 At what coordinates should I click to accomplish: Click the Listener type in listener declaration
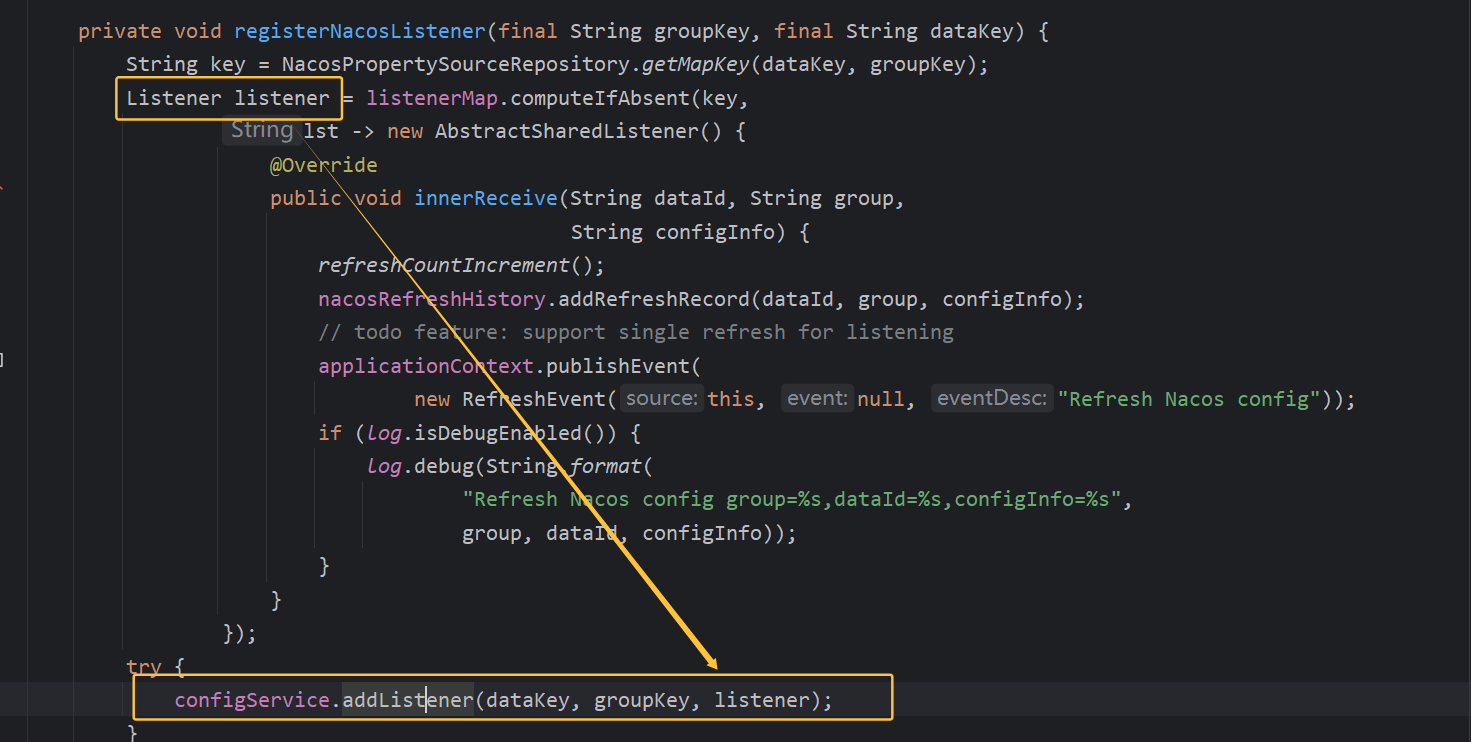coord(174,98)
